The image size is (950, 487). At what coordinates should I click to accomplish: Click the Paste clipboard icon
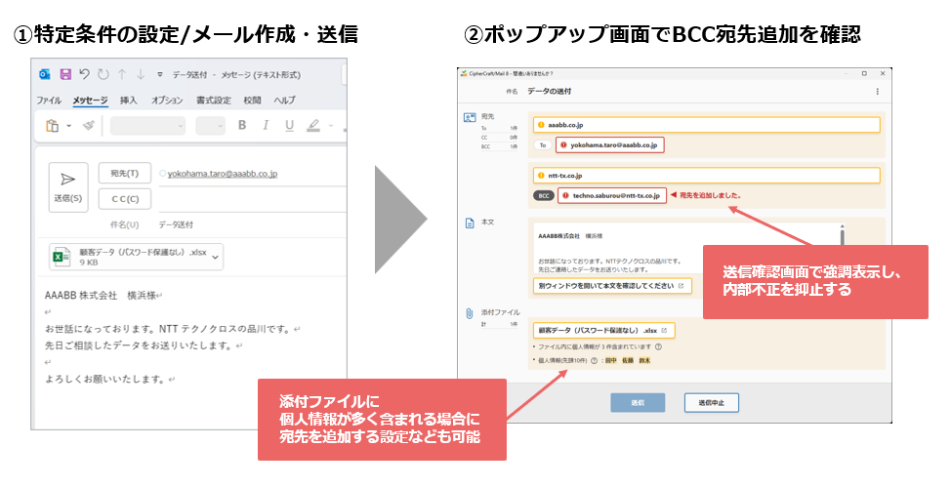(53, 125)
